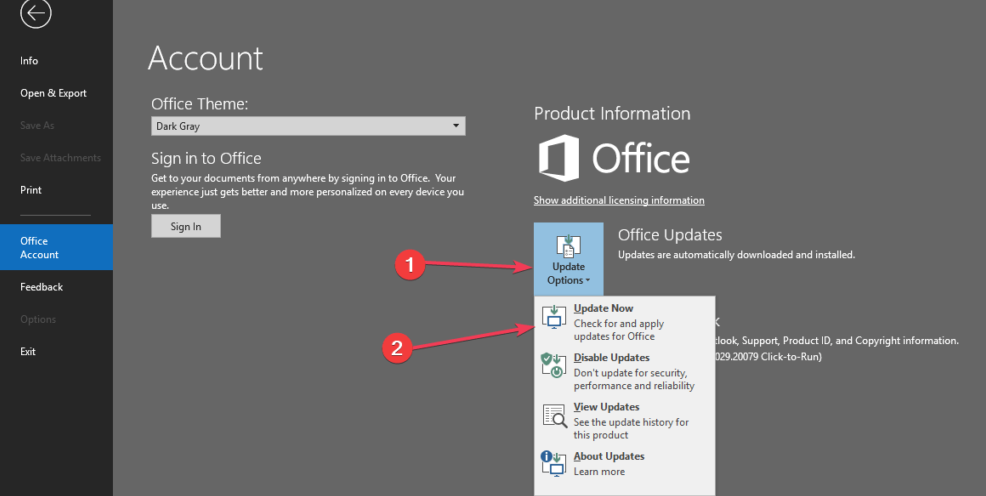Choose Update Now menu entry text
This screenshot has height=496, width=986.
point(603,309)
